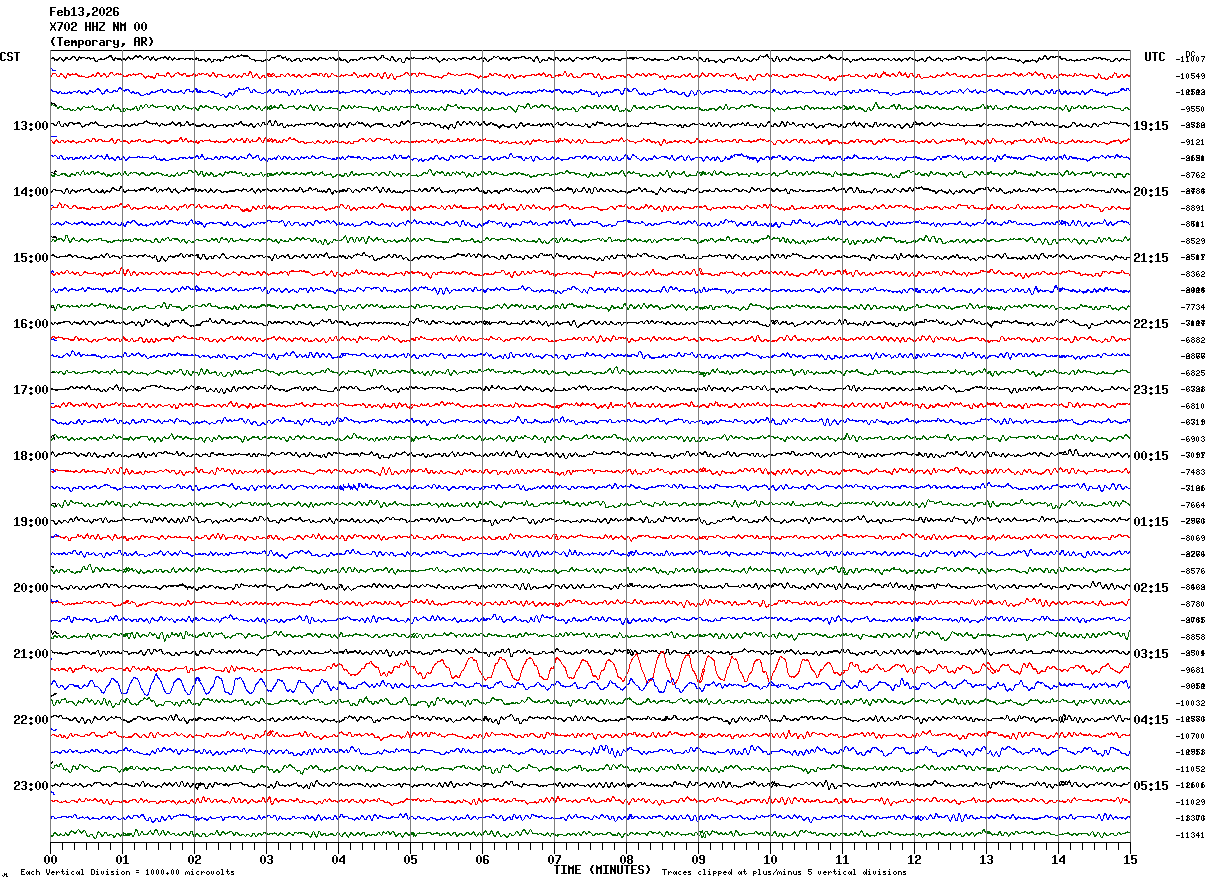Select the 03:15 UTC hour label
1210x886 pixels.
[1151, 654]
